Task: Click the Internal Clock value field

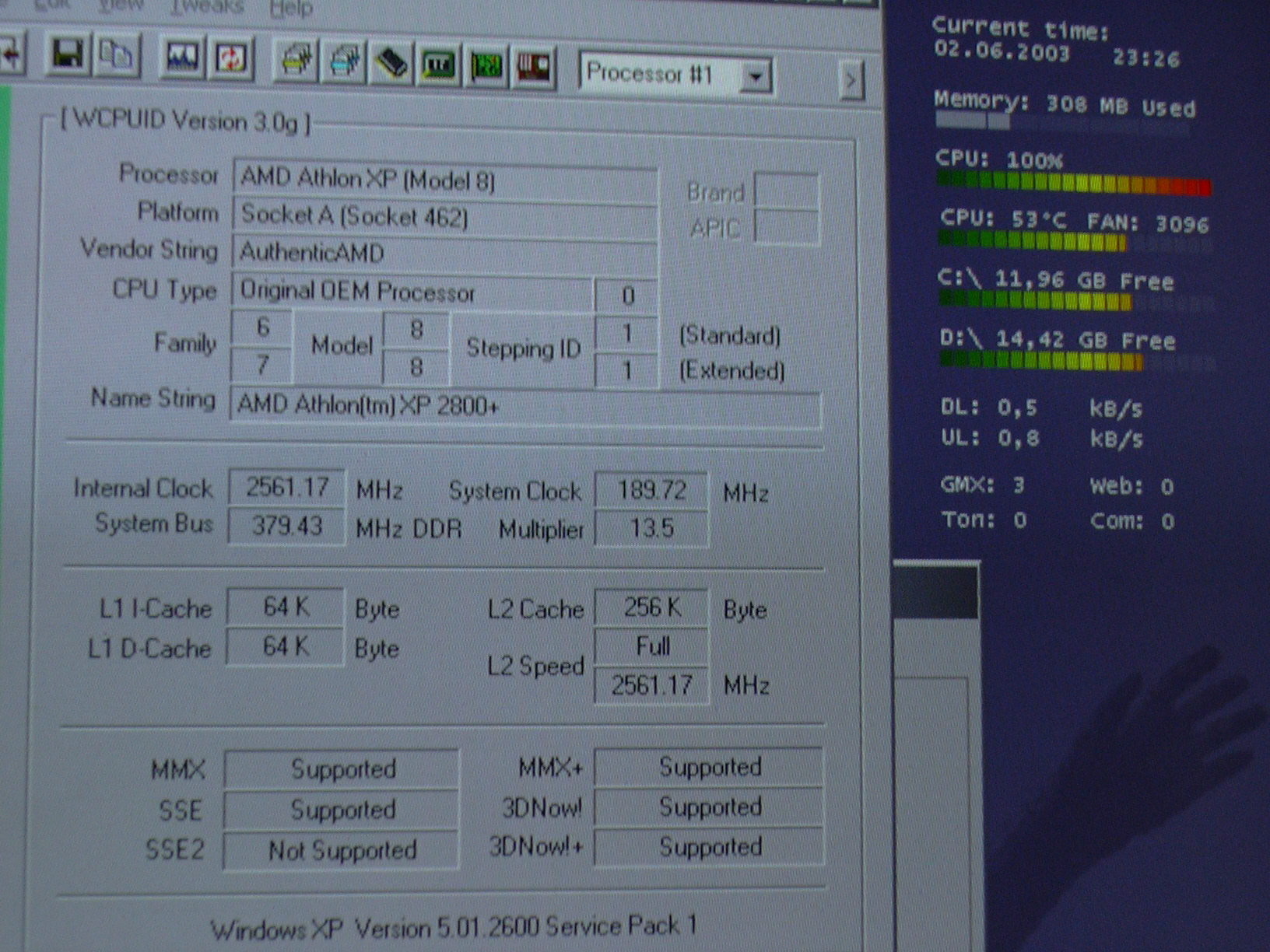Action: 287,488
